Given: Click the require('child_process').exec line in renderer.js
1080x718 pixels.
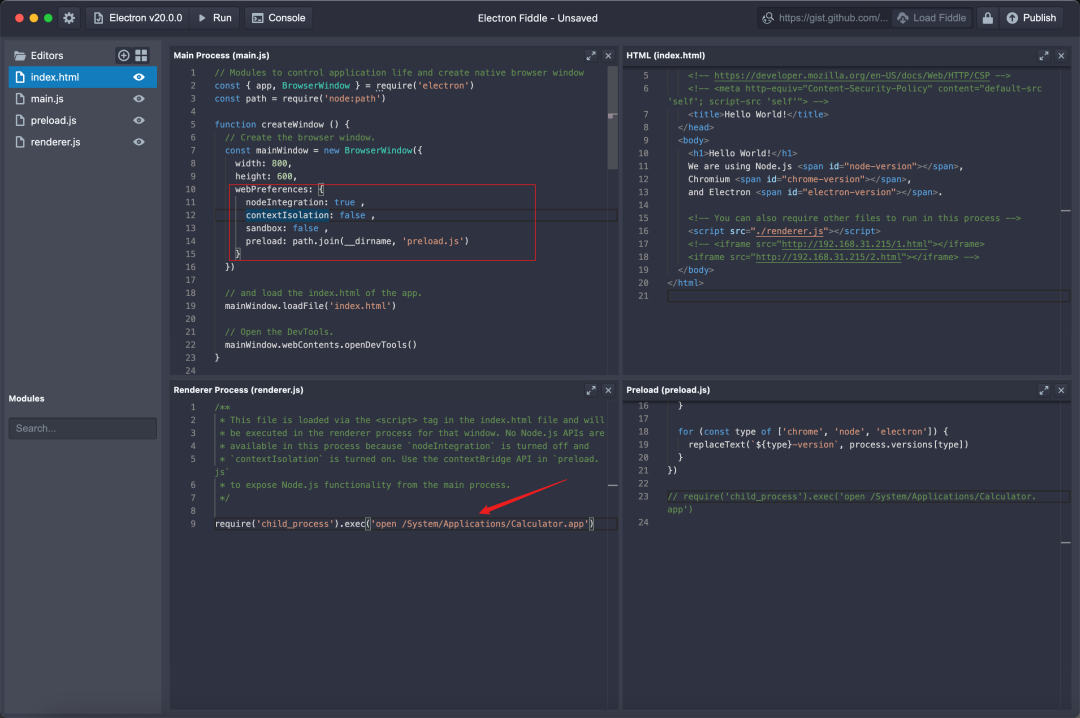Looking at the screenshot, I should click(404, 524).
